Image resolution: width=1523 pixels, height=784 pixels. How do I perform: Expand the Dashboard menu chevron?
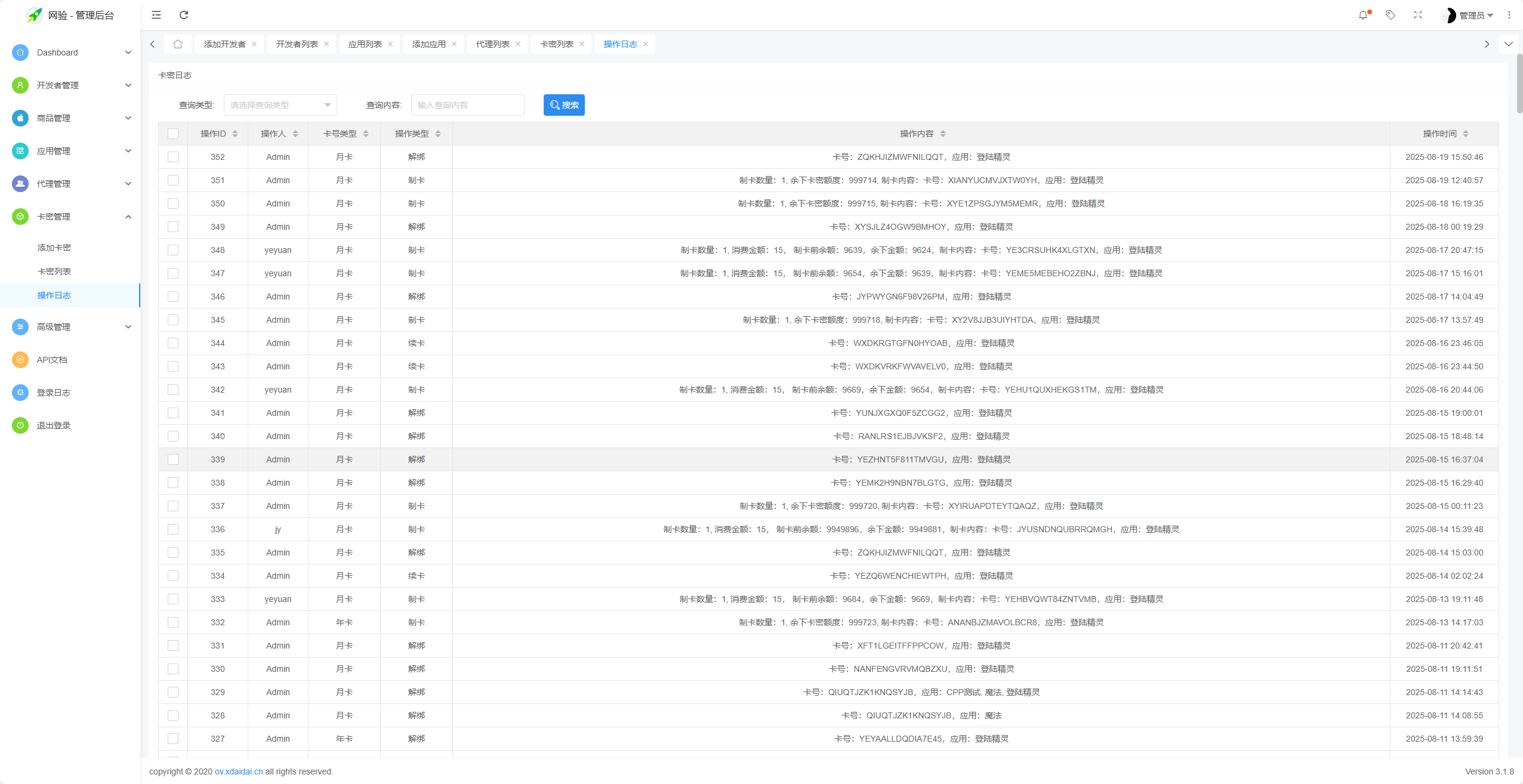pos(128,53)
